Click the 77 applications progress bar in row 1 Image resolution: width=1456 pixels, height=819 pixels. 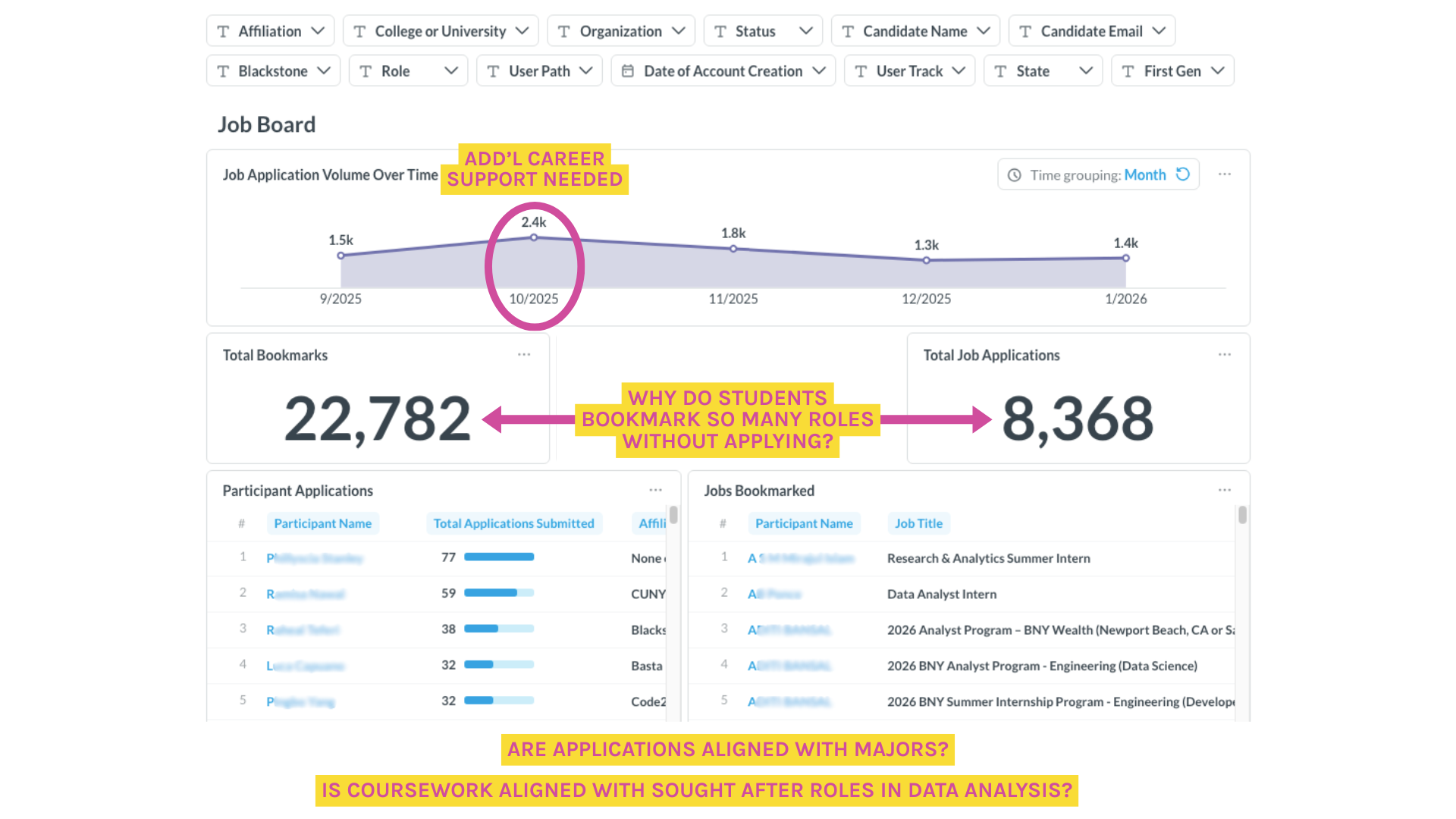tap(499, 557)
